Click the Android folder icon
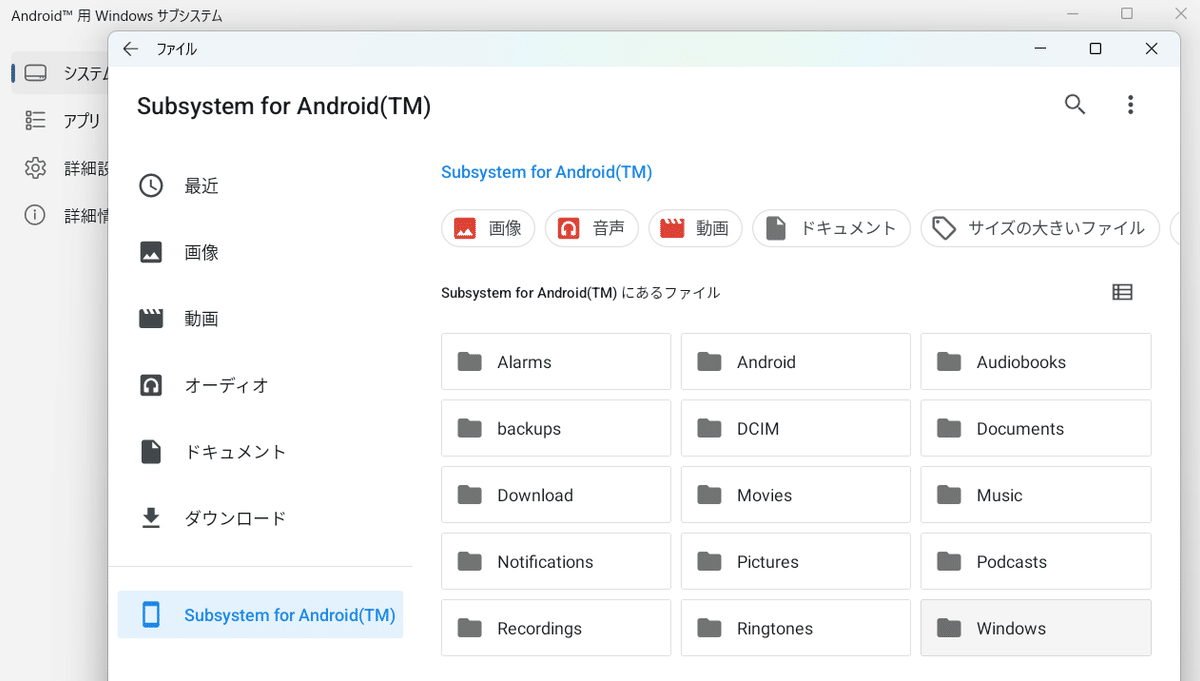This screenshot has height=681, width=1200. (709, 362)
